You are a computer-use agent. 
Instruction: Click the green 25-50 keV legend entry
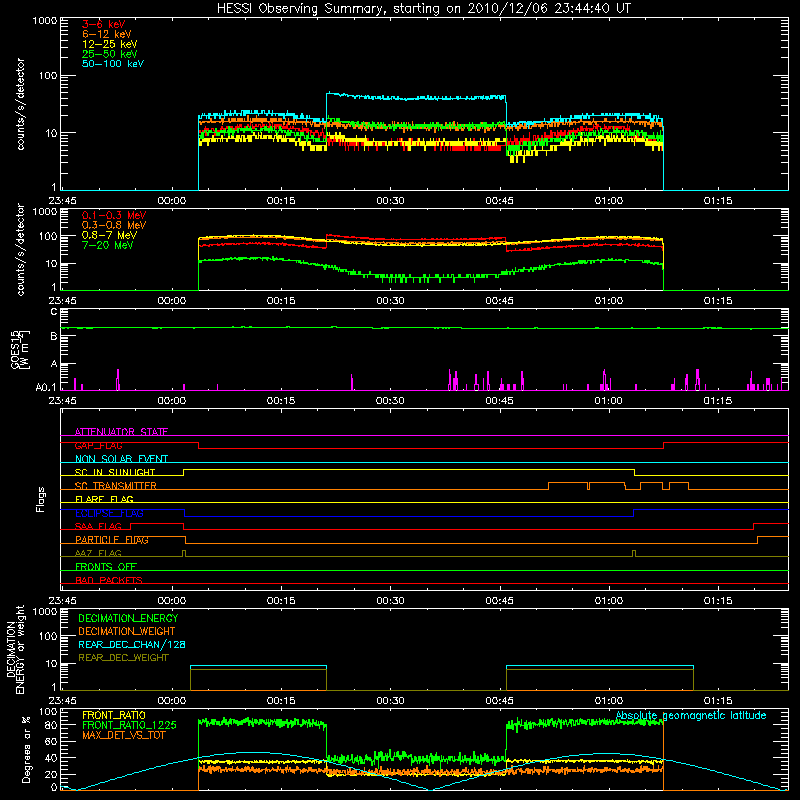tap(110, 54)
